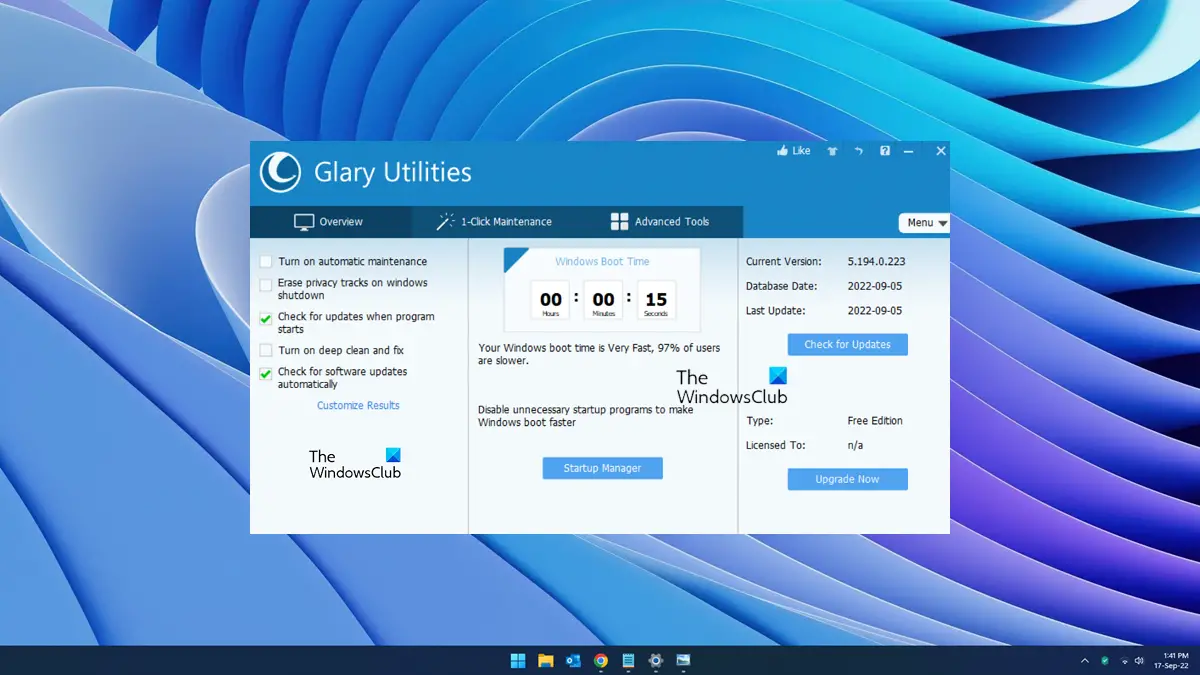Click the 00 Minutes counter box
The image size is (1200, 675).
604,301
